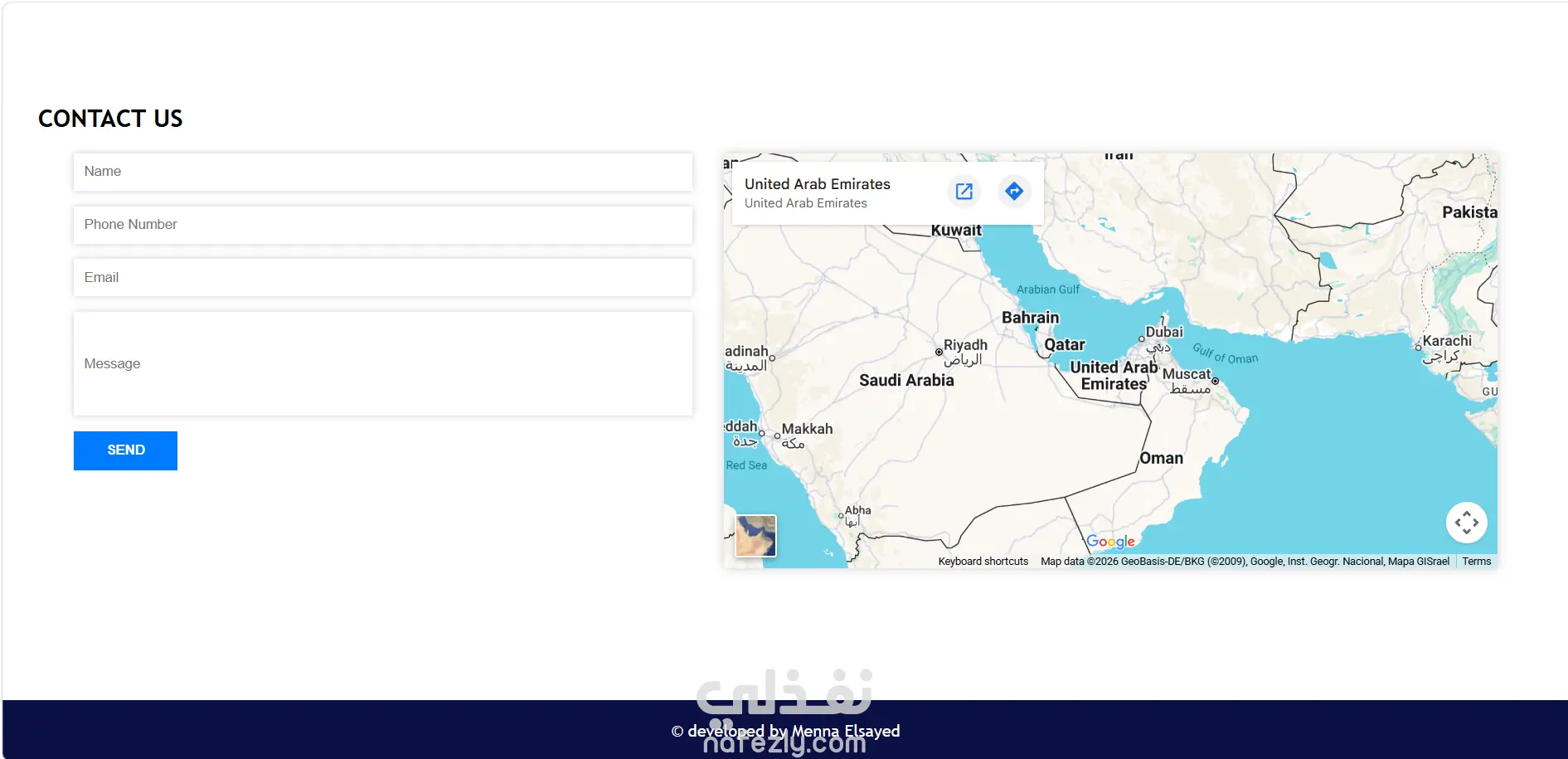Click into the Phone Number field
This screenshot has height=759, width=1568.
(x=383, y=225)
